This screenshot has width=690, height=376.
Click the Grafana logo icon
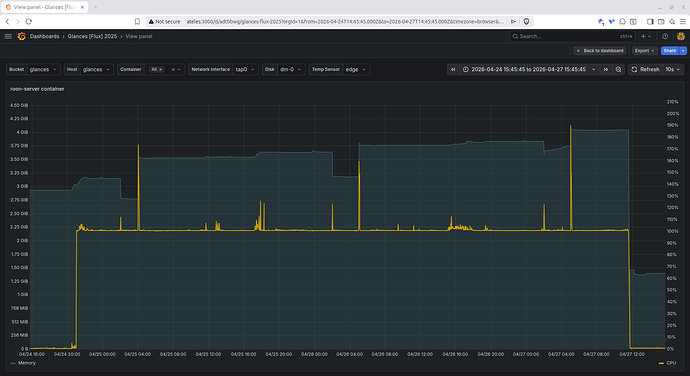pos(21,37)
